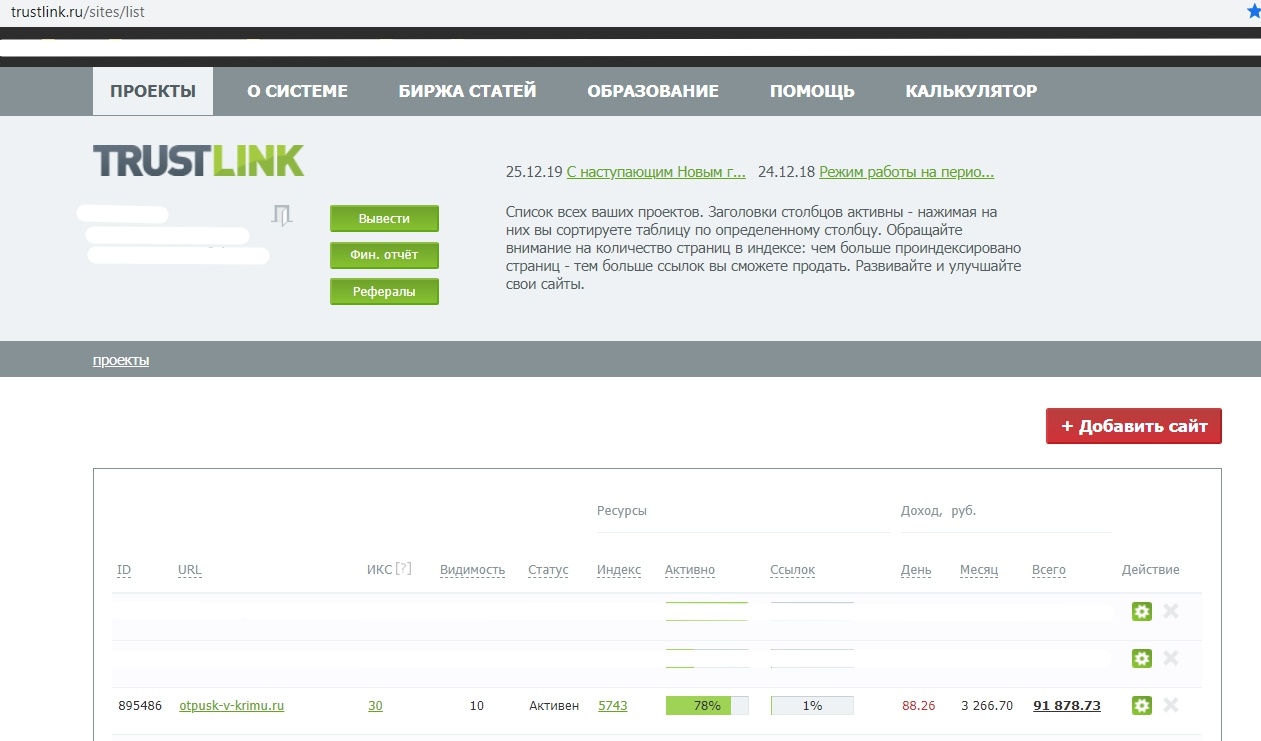
Task: Click the проекты breadcrumb link
Action: (x=121, y=360)
